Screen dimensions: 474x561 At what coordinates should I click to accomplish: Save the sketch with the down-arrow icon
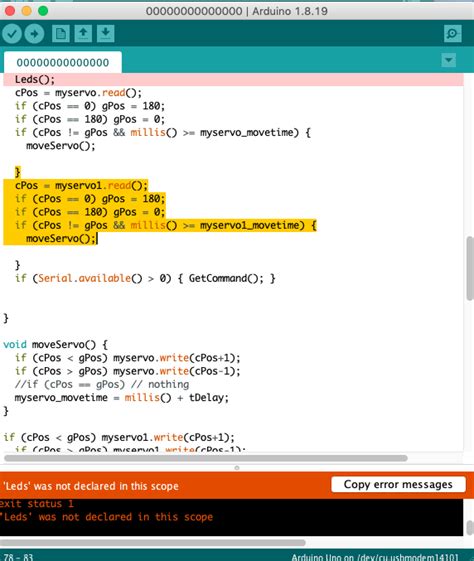(x=106, y=34)
